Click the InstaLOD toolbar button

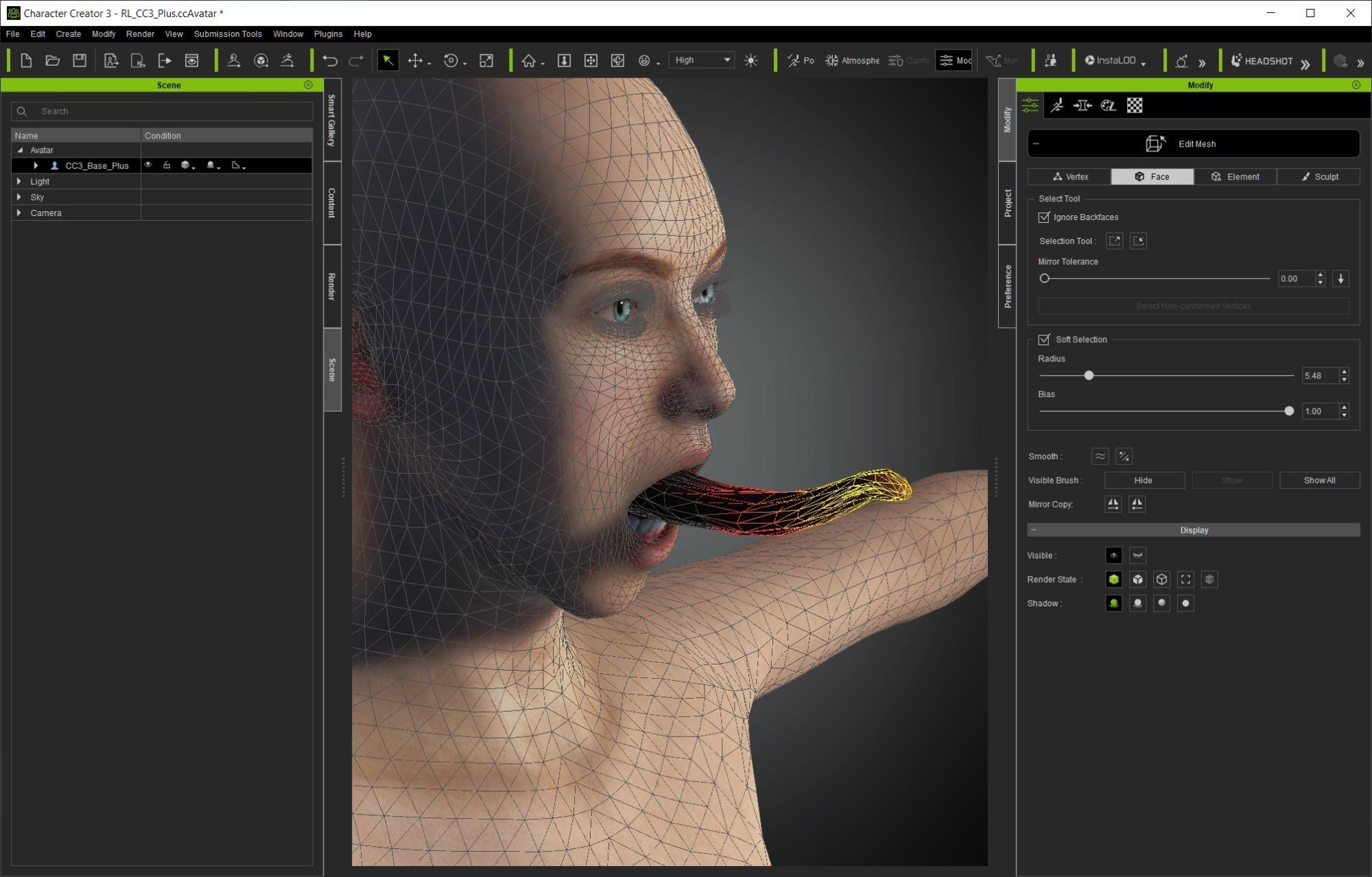point(1110,60)
